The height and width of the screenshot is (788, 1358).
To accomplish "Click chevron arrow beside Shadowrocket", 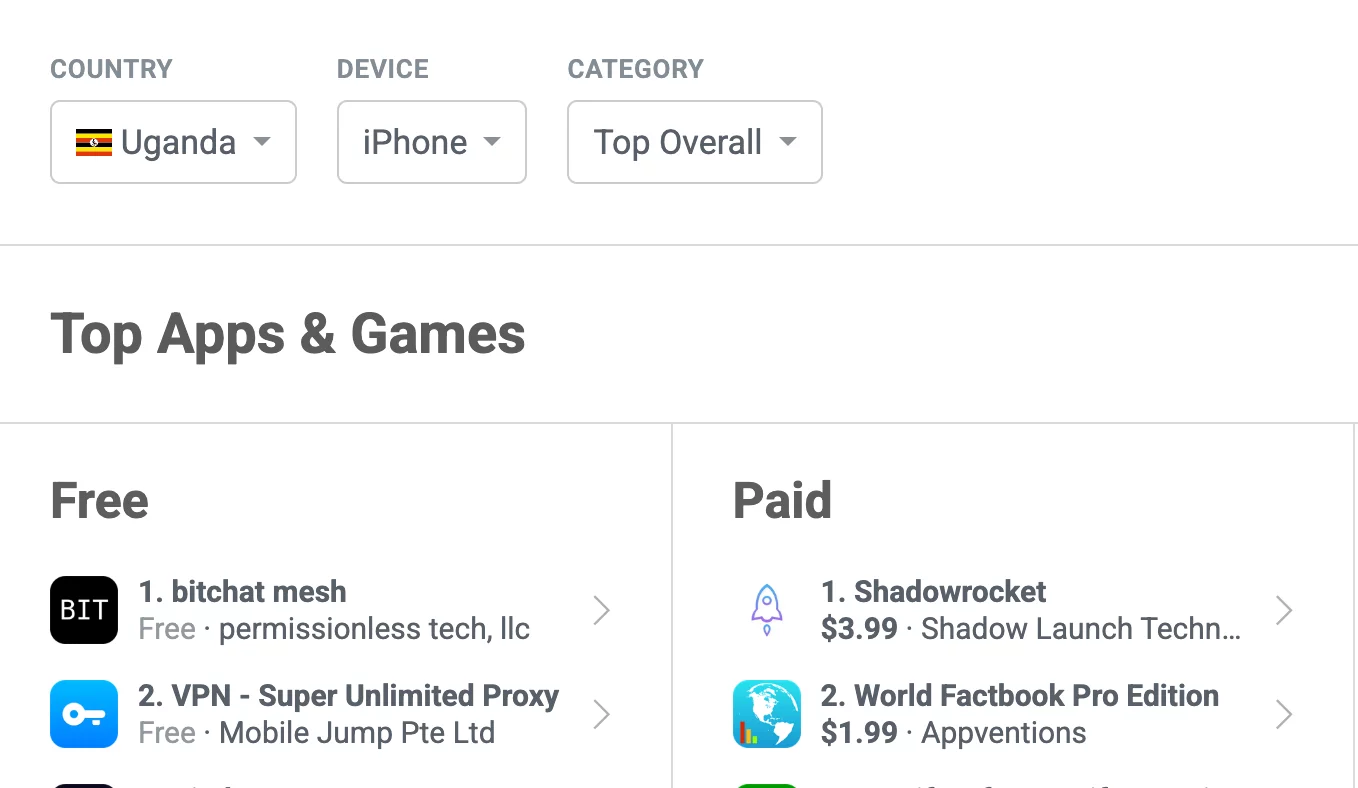I will 1284,610.
